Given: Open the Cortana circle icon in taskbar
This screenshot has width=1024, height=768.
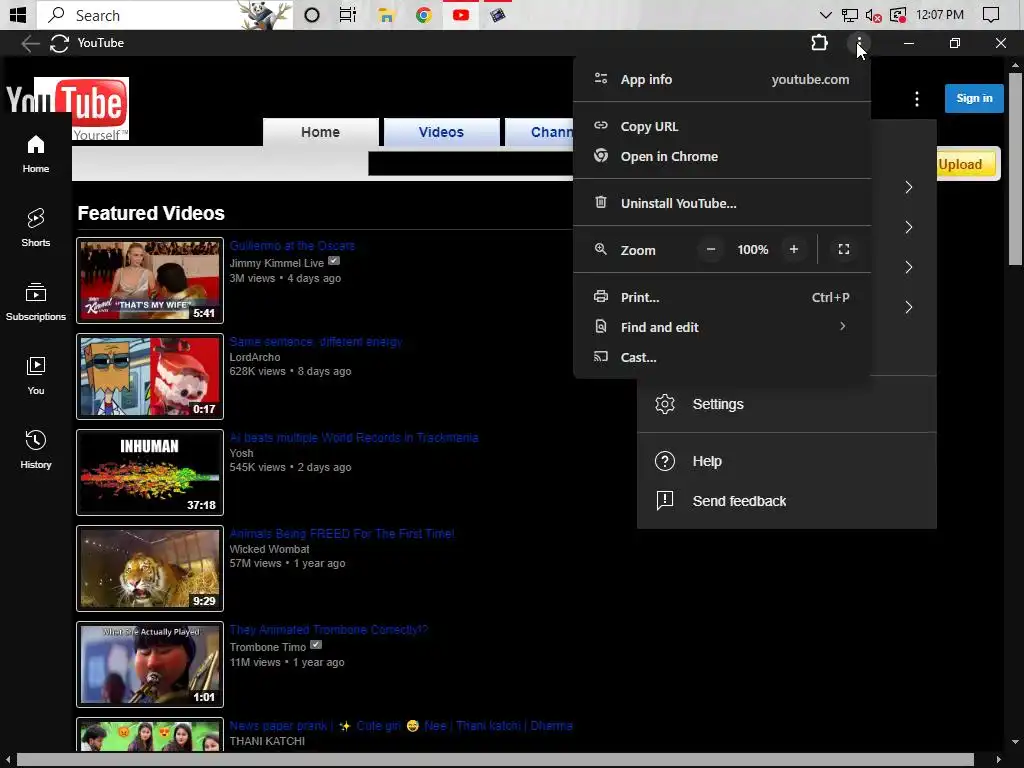Looking at the screenshot, I should point(312,15).
